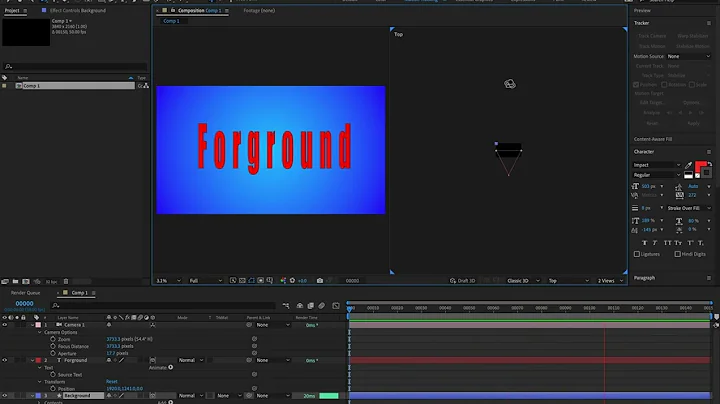Hide the Background layer
This screenshot has width=720, height=404.
[5, 396]
